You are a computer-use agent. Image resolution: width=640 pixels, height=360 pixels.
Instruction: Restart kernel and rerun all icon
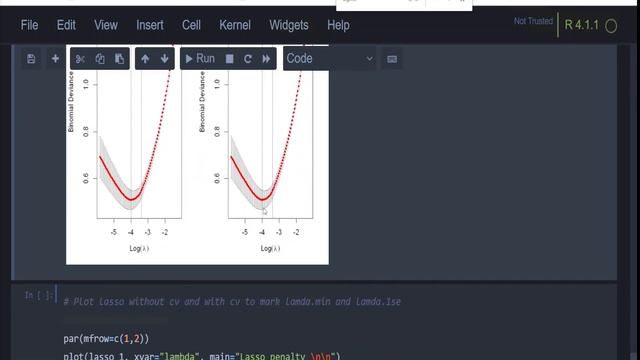[266, 59]
